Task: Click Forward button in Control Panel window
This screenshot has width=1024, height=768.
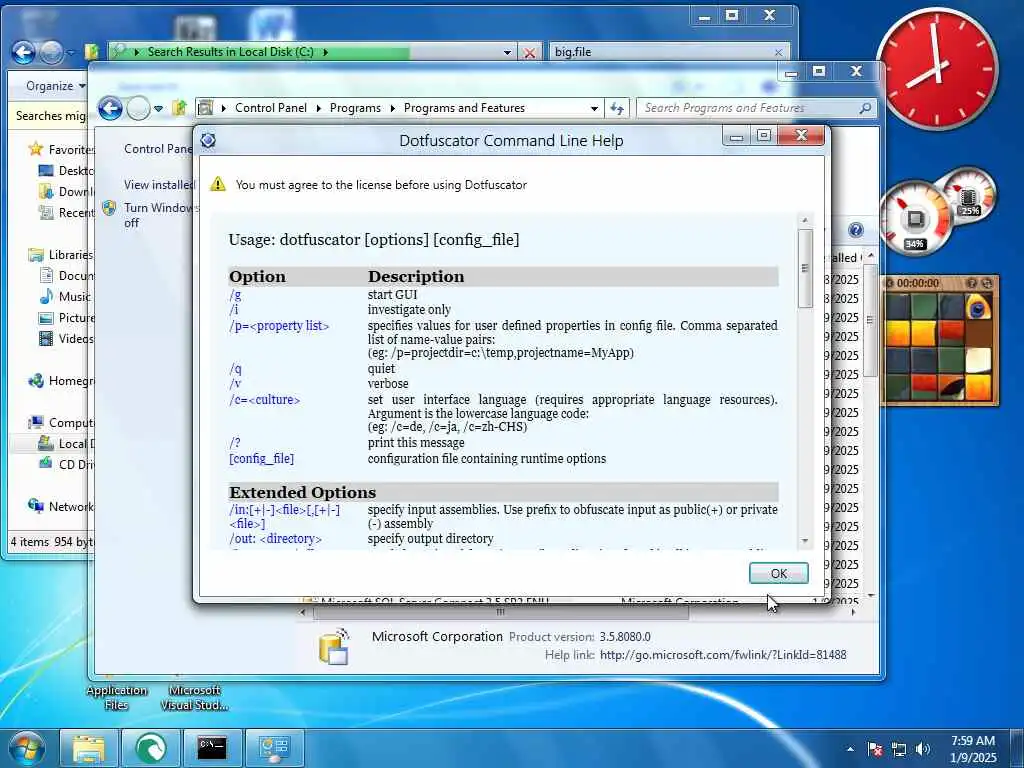Action: coord(138,108)
